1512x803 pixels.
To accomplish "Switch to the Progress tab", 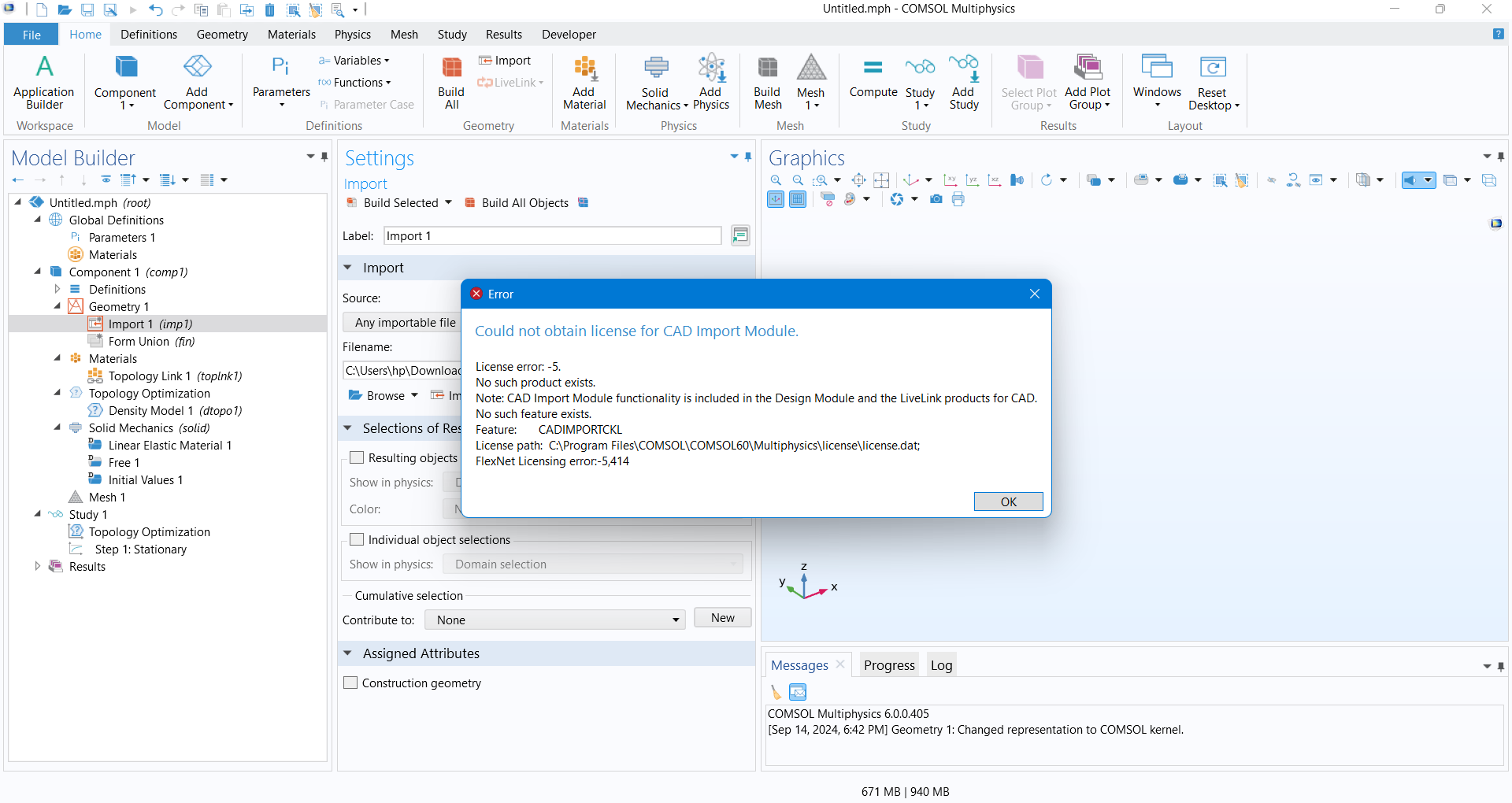I will tap(889, 665).
